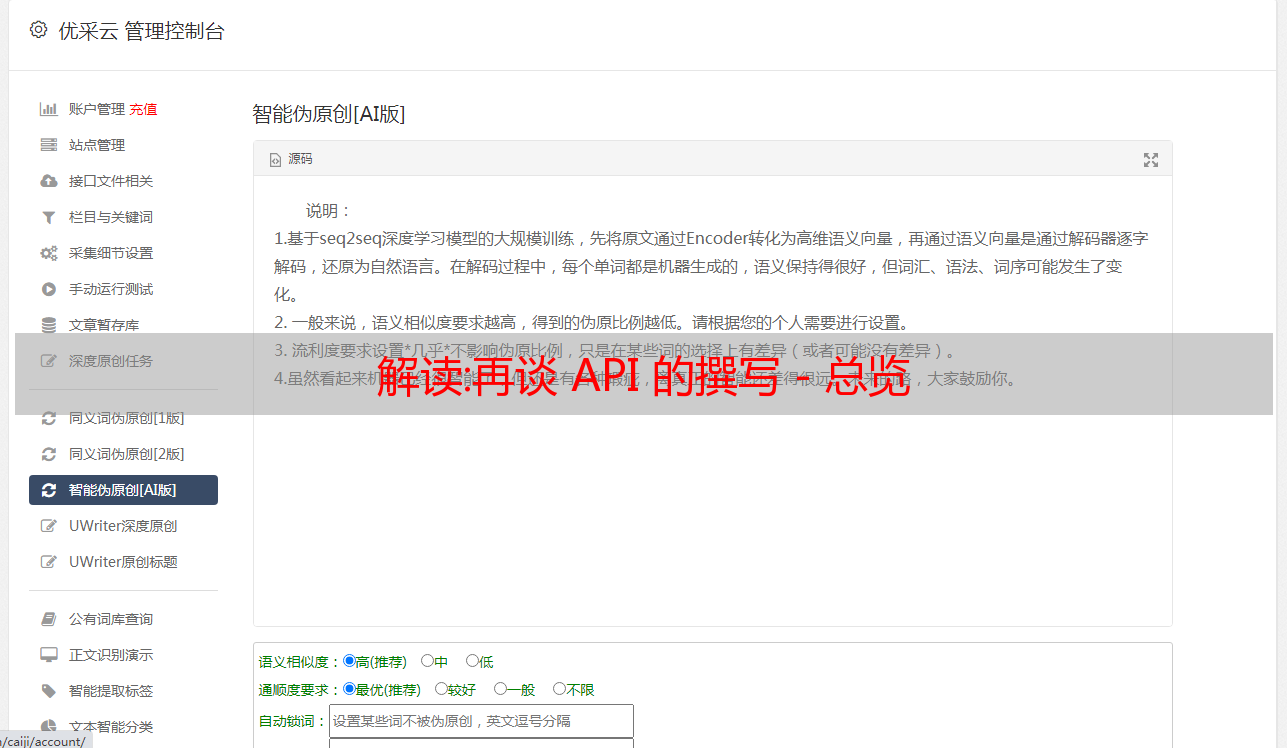Click inside the article editor text area

pos(712,401)
